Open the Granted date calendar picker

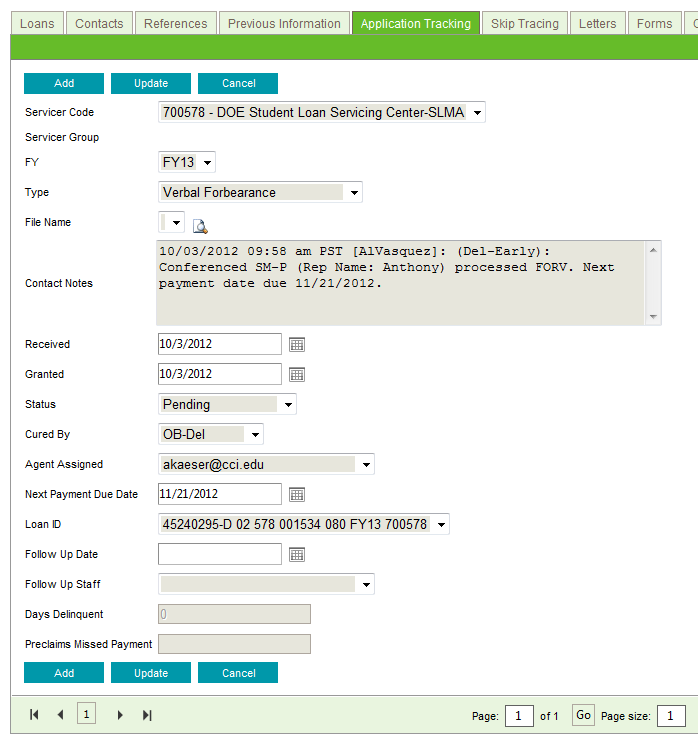coord(296,374)
